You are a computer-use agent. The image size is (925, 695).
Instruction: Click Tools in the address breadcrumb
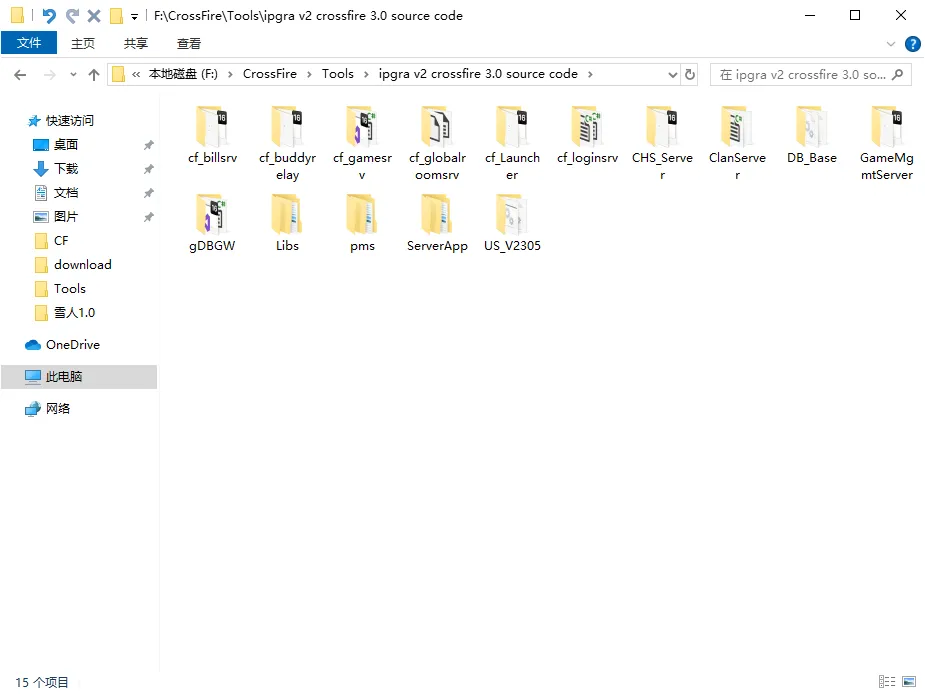coord(337,74)
